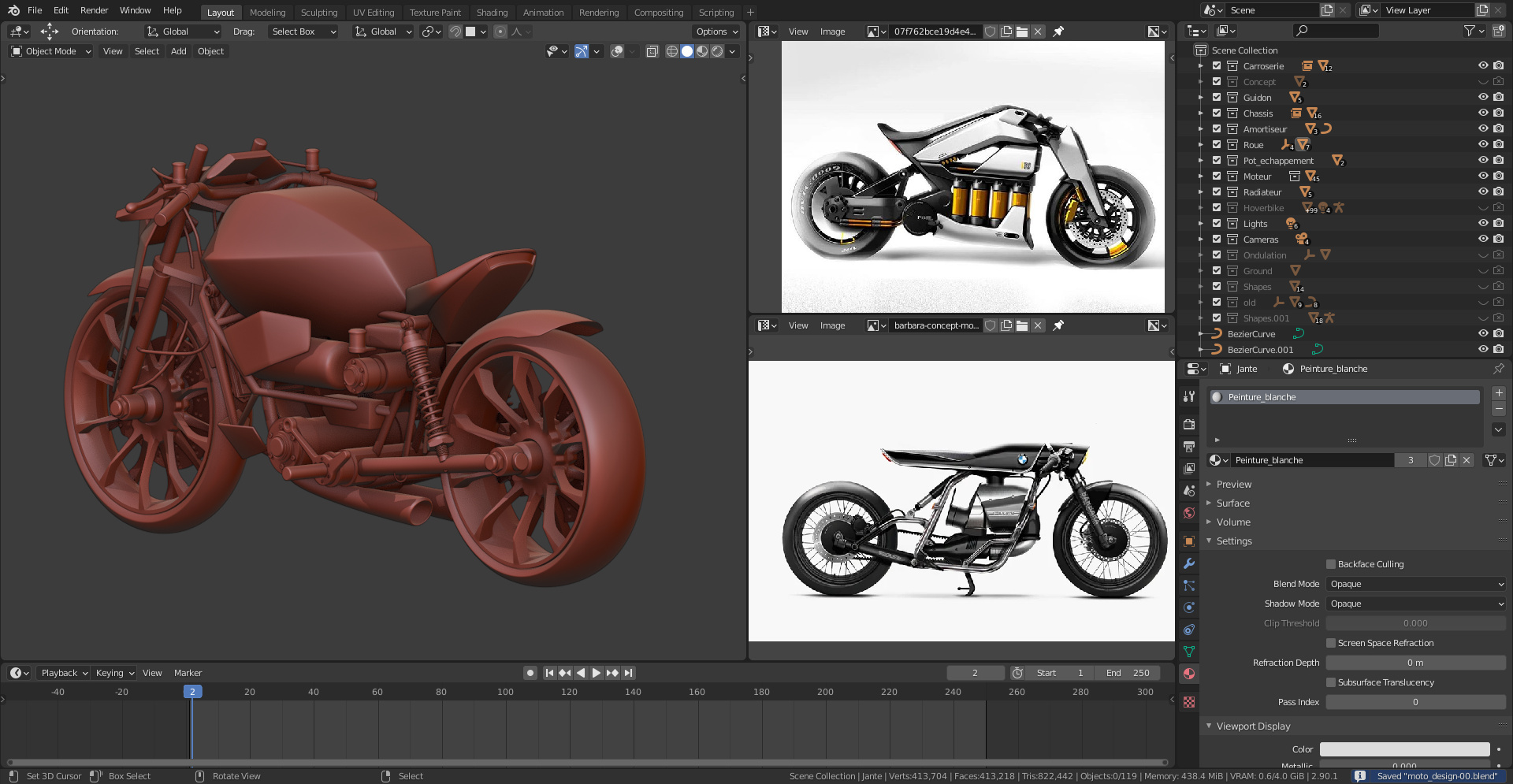Open the Modifier properties wrench tab
Screen dimensions: 1513x784
tap(1189, 563)
